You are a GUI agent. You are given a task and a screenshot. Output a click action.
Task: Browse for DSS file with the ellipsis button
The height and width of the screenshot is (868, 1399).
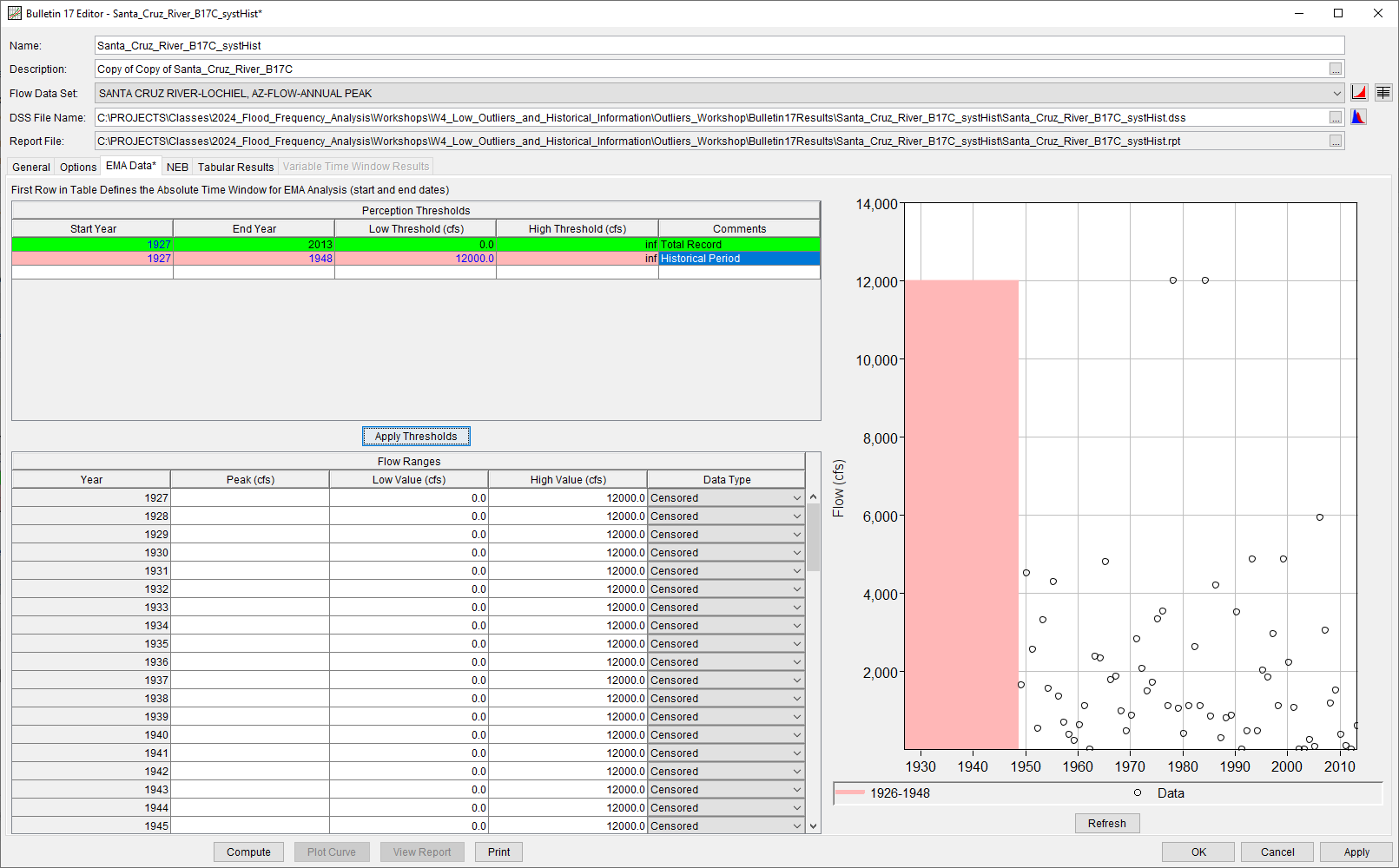(1336, 117)
